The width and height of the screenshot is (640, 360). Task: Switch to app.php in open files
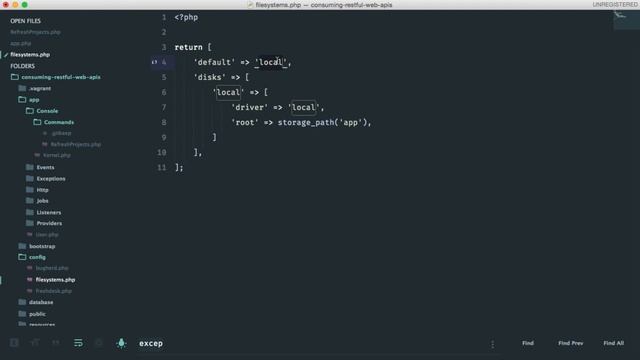pos(21,43)
